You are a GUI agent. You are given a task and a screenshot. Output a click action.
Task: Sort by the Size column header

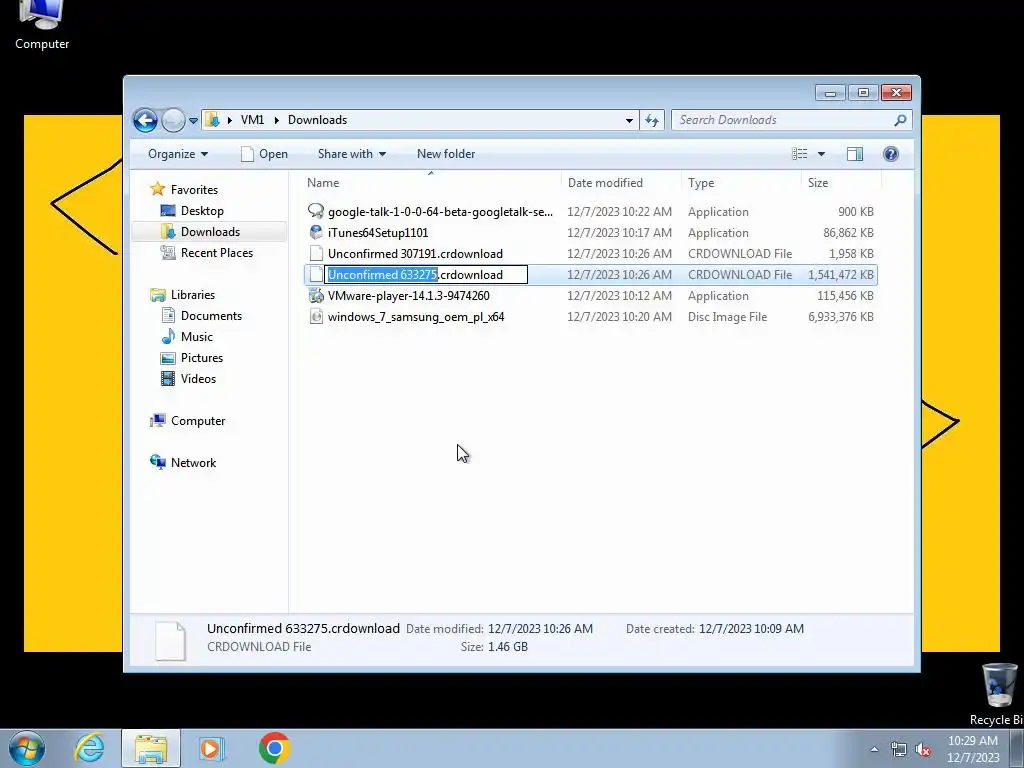click(840, 183)
